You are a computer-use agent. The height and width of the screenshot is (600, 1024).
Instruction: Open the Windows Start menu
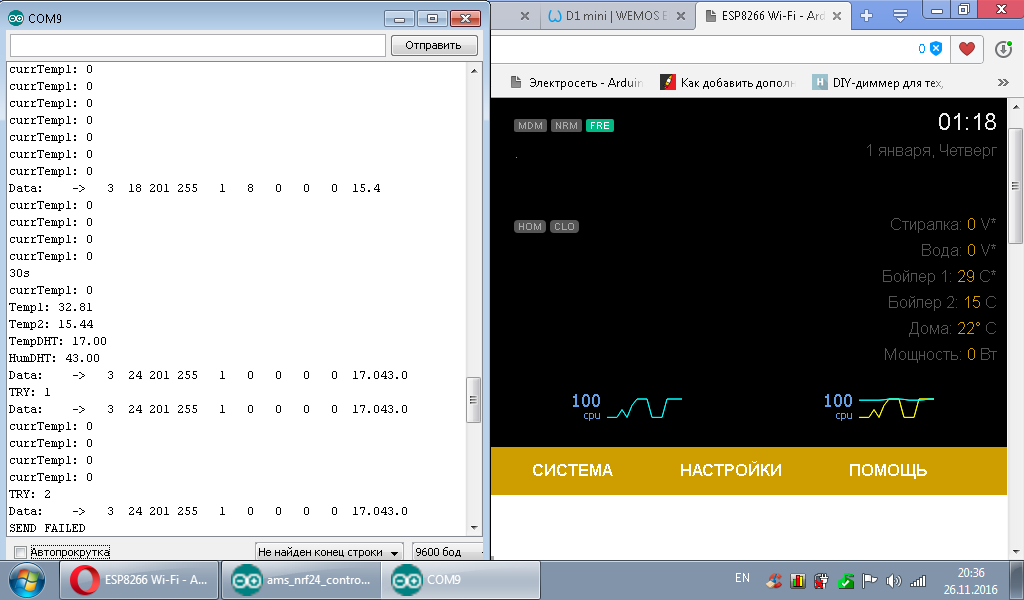click(x=27, y=580)
